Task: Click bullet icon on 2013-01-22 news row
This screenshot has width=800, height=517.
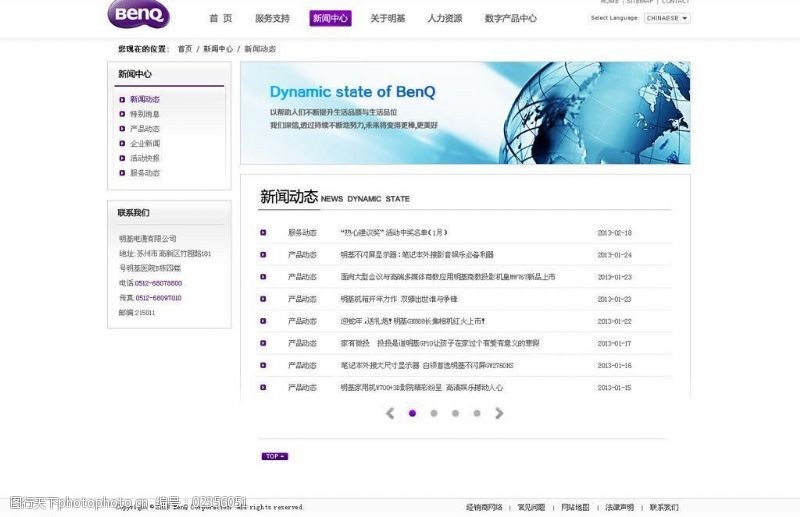Action: point(263,321)
